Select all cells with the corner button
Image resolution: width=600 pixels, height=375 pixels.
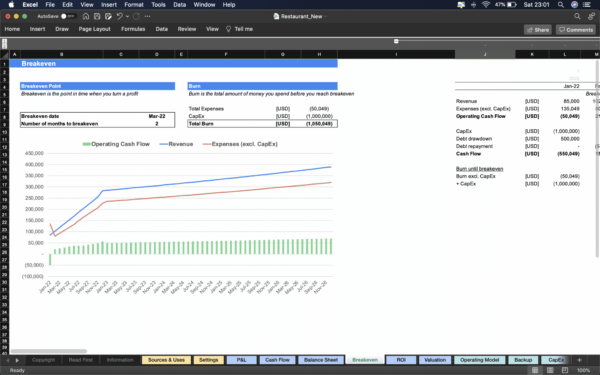[5, 54]
